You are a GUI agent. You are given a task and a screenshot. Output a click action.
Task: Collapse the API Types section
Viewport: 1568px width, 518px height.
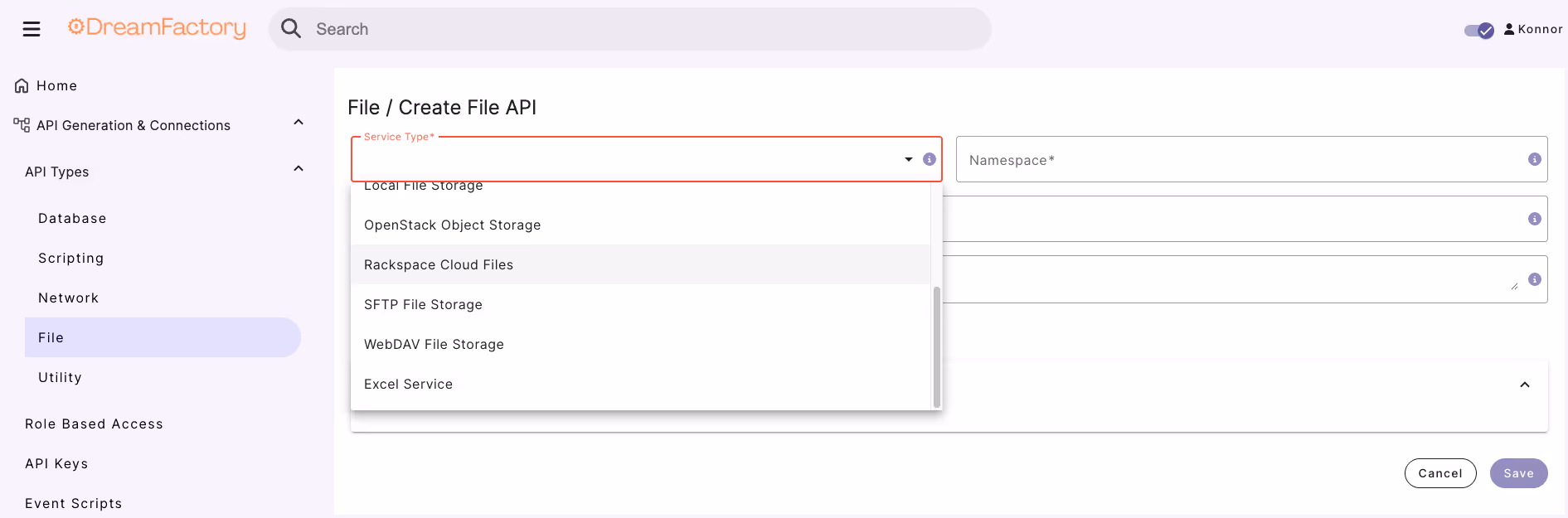(x=299, y=169)
